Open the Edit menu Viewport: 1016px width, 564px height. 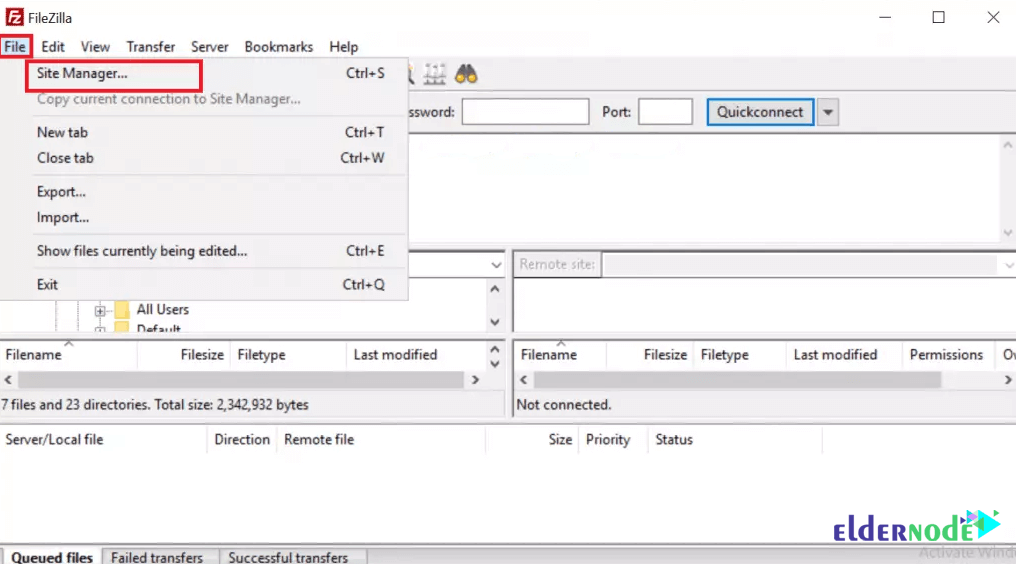[x=52, y=47]
